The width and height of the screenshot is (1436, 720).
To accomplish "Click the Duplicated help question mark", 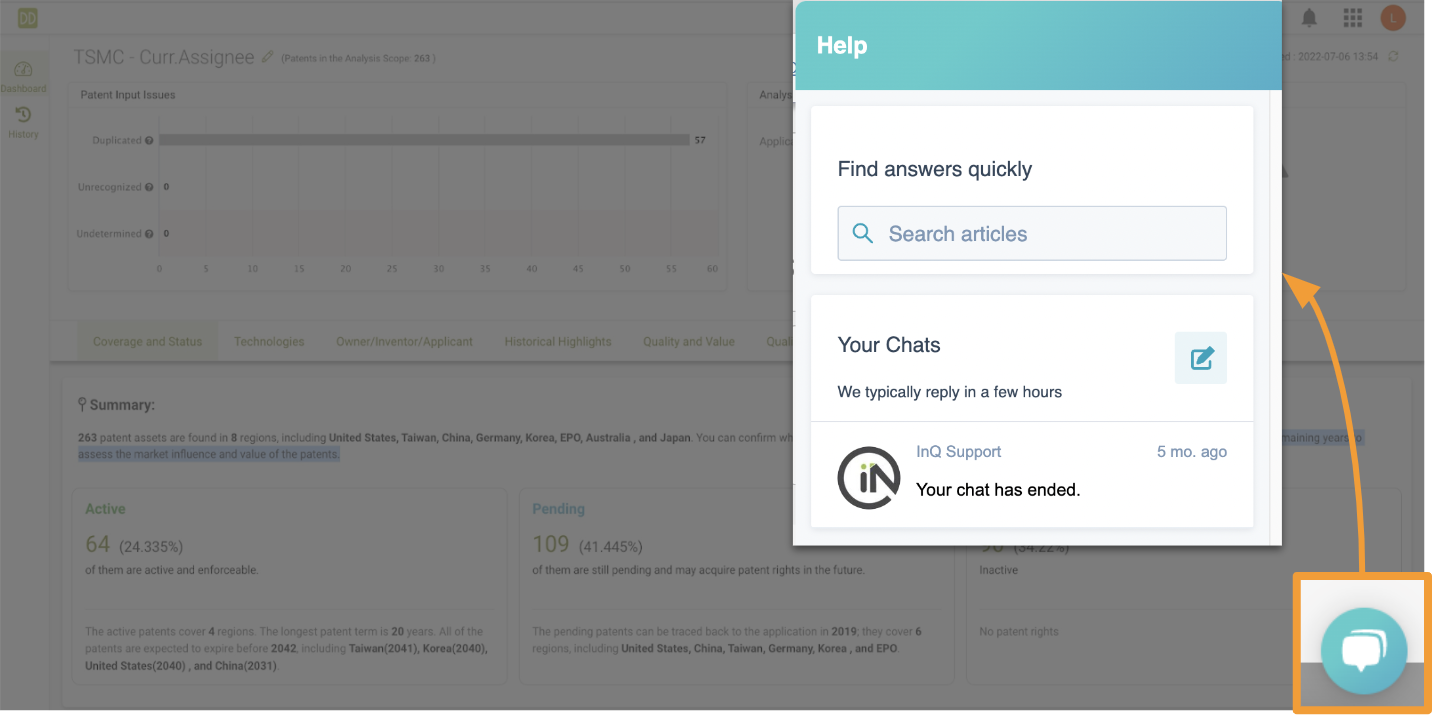I will 149,141.
